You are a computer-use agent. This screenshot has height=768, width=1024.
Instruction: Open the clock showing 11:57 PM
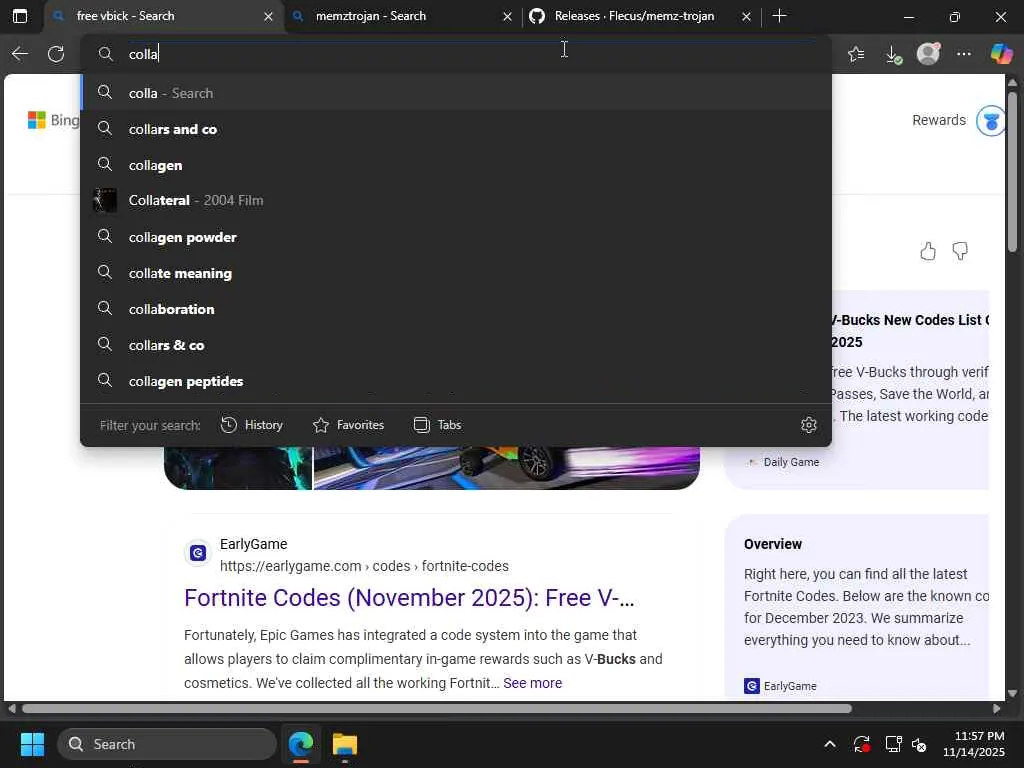tap(974, 744)
